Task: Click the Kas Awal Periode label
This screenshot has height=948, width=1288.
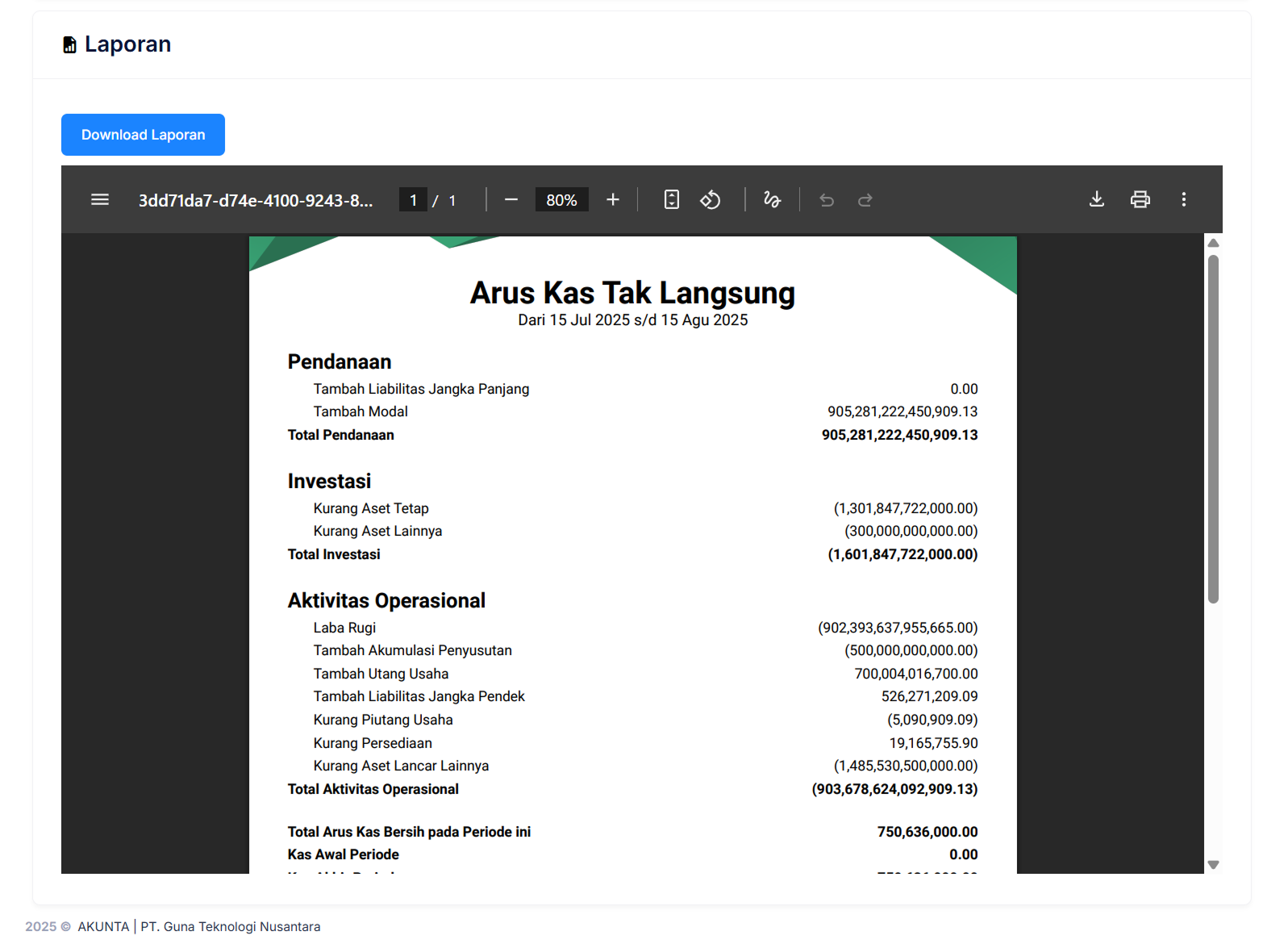Action: click(x=344, y=854)
